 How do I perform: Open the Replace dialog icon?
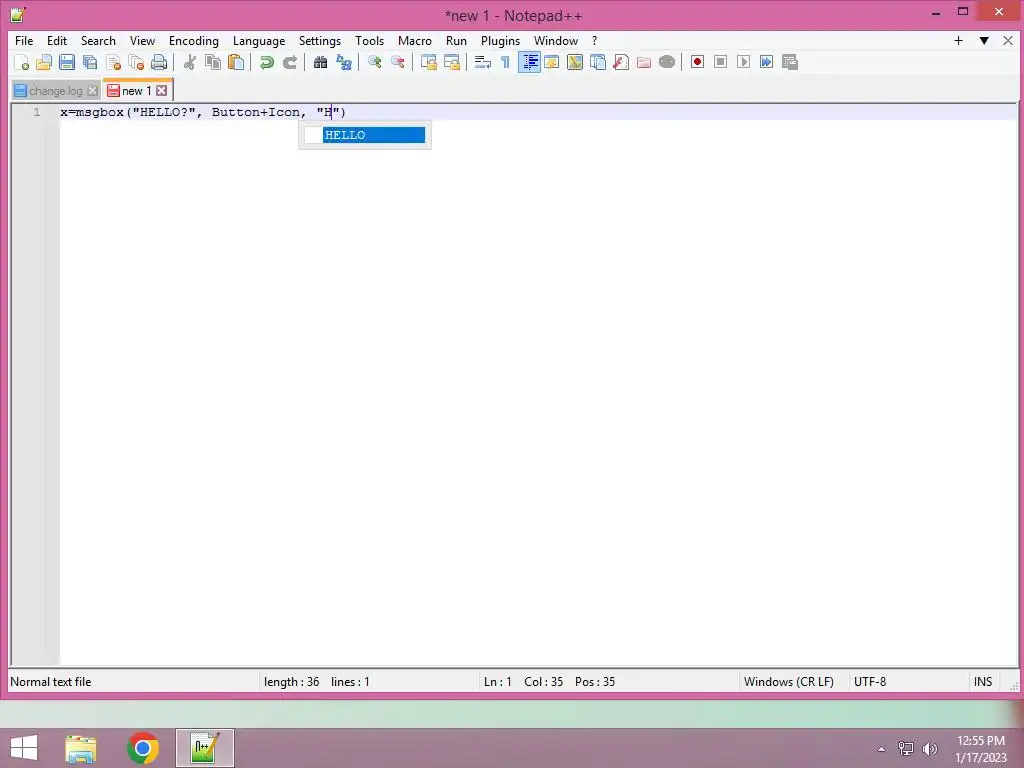pyautogui.click(x=344, y=62)
